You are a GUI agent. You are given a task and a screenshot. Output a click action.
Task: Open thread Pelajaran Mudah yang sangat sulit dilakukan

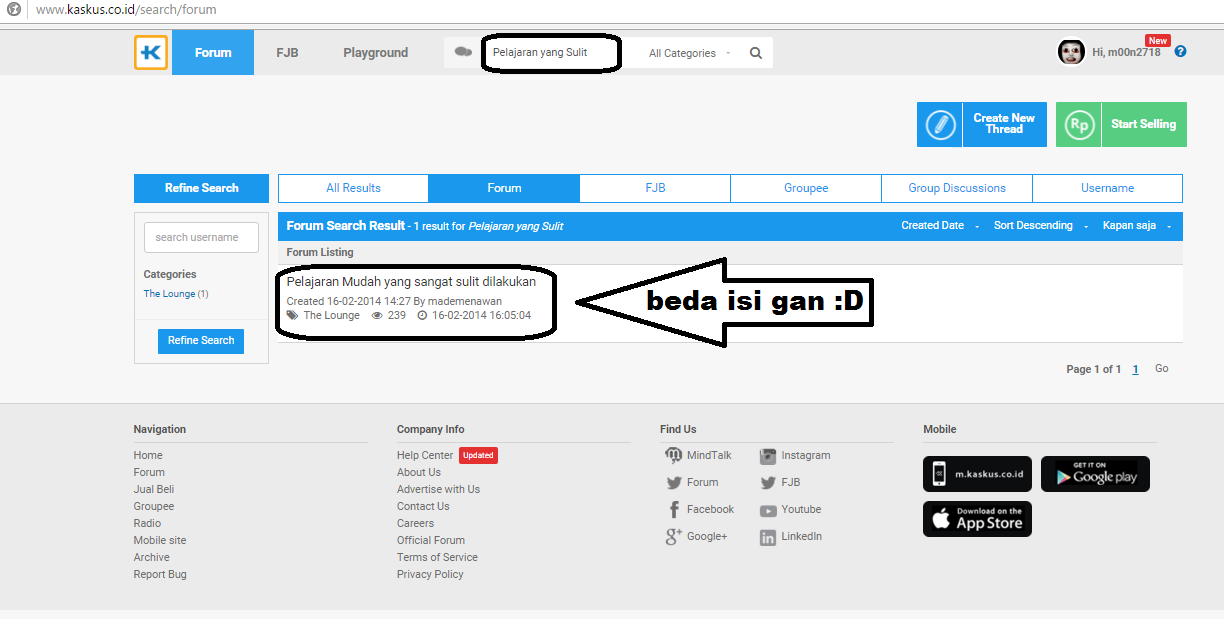tap(411, 282)
